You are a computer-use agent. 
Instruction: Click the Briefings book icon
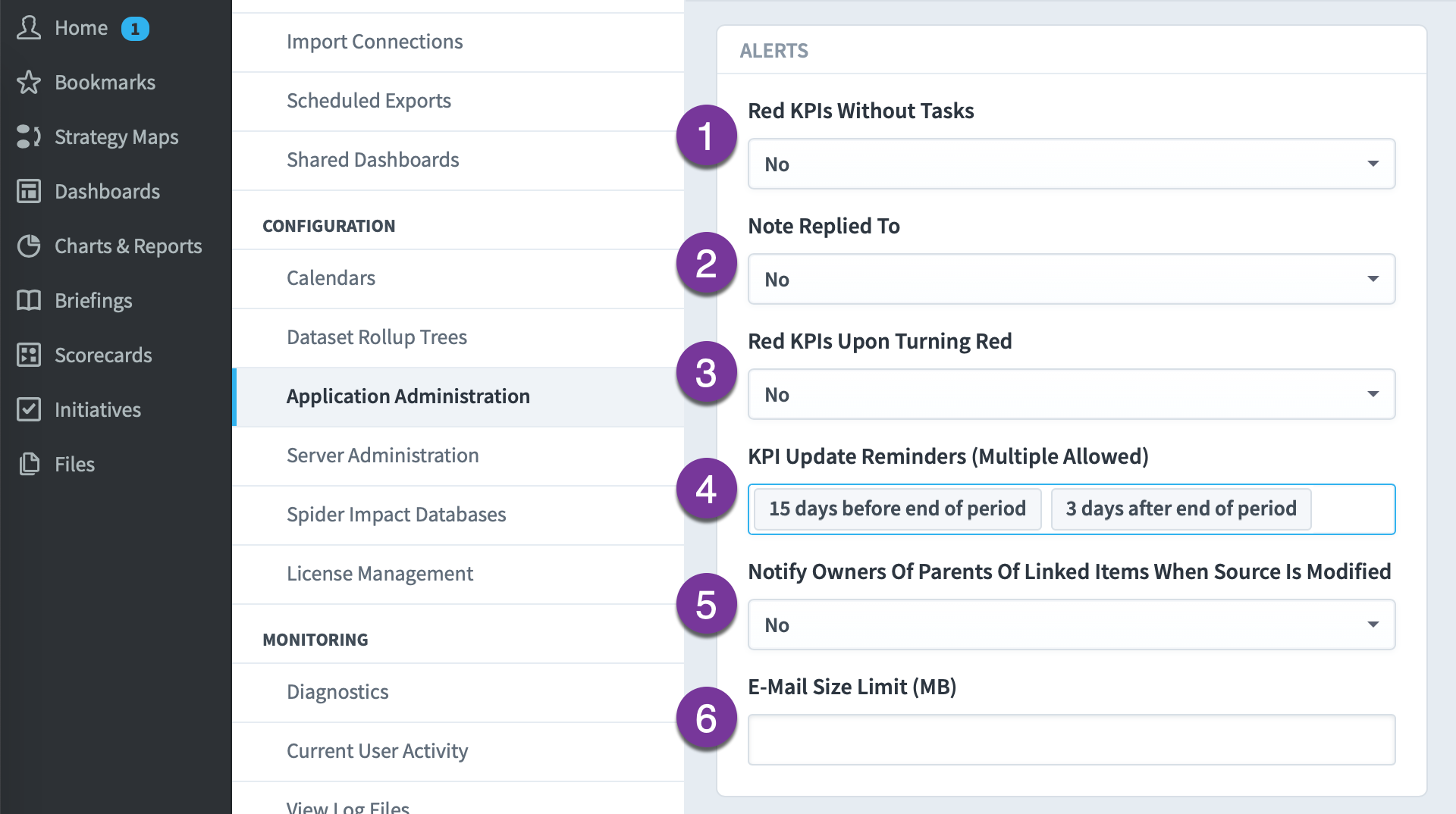(x=29, y=301)
